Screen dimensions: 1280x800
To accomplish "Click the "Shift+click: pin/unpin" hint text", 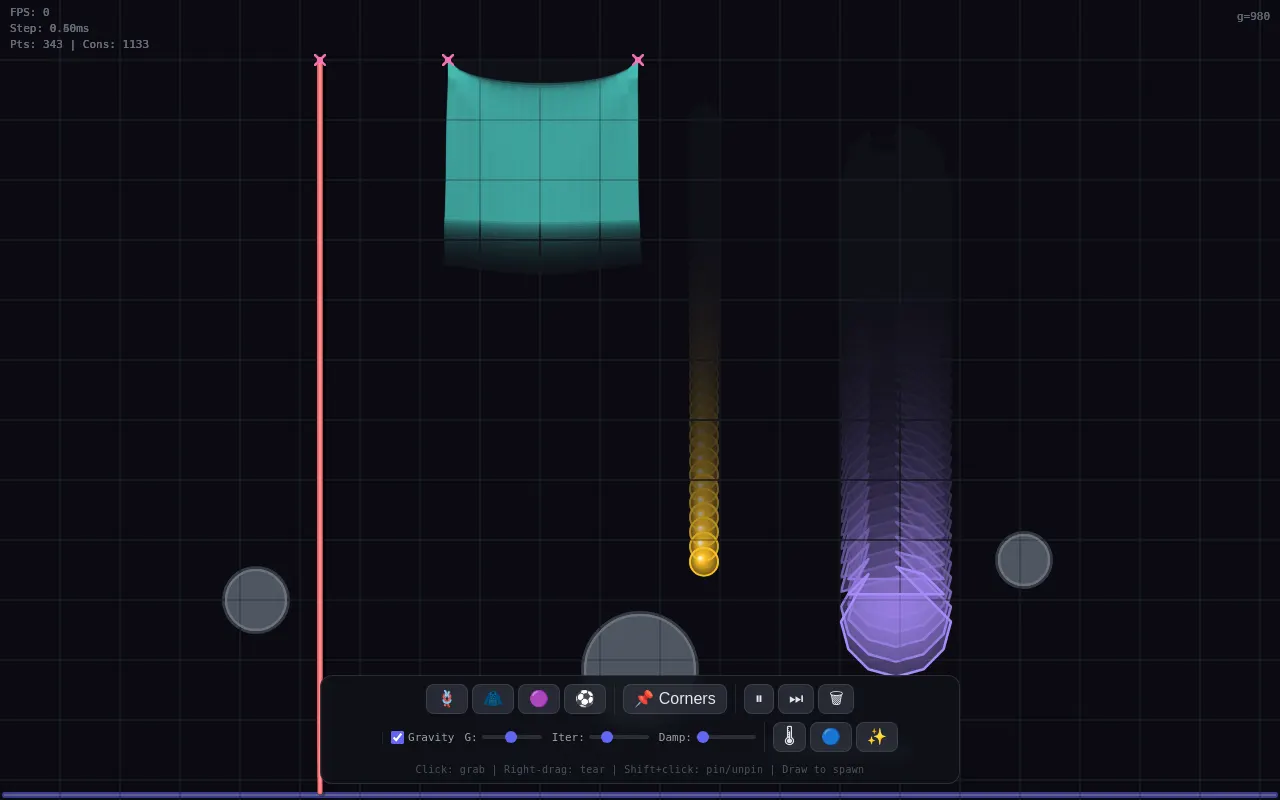I will tap(691, 770).
